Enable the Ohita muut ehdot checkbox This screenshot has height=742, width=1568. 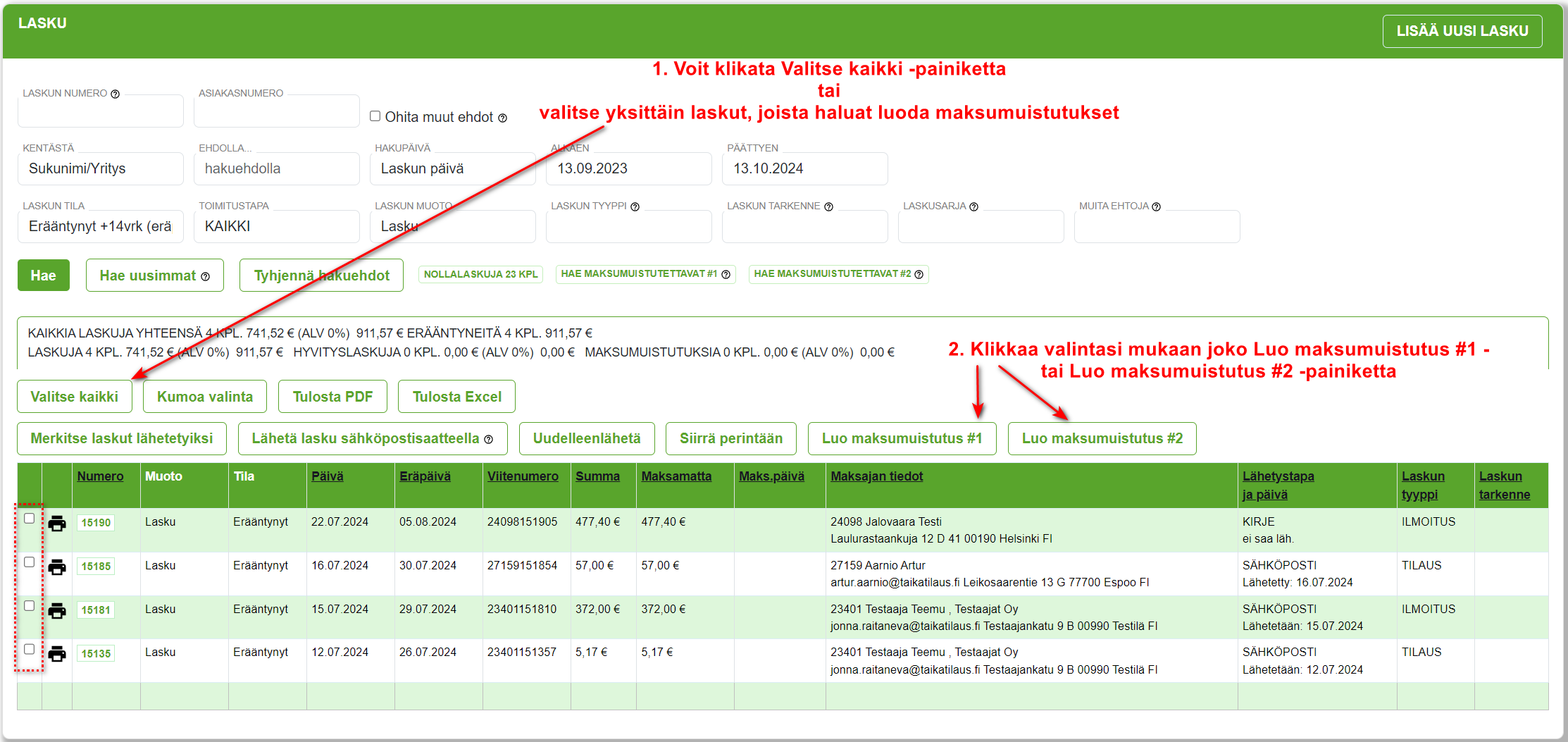coord(375,116)
